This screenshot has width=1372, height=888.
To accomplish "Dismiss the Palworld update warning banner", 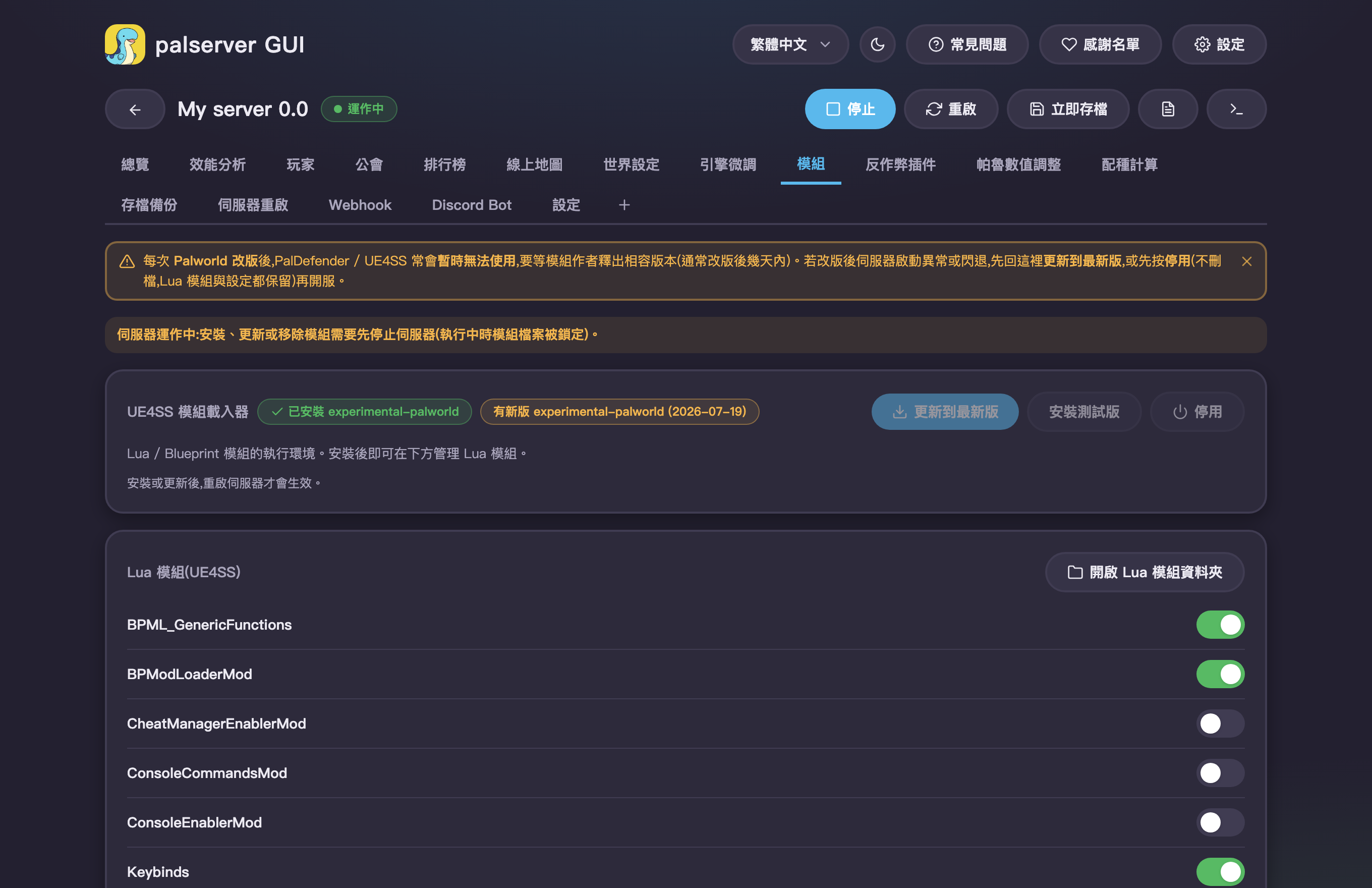I will tap(1246, 261).
